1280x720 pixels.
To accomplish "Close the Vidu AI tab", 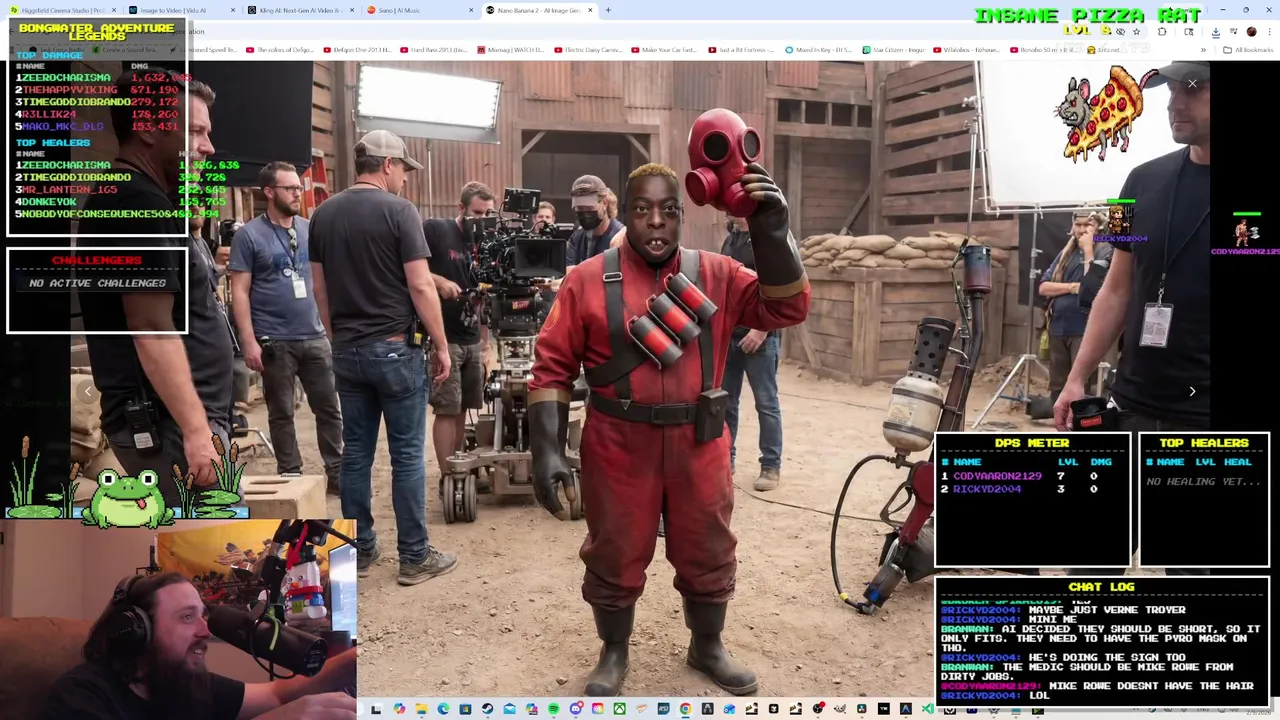I will click(233, 10).
